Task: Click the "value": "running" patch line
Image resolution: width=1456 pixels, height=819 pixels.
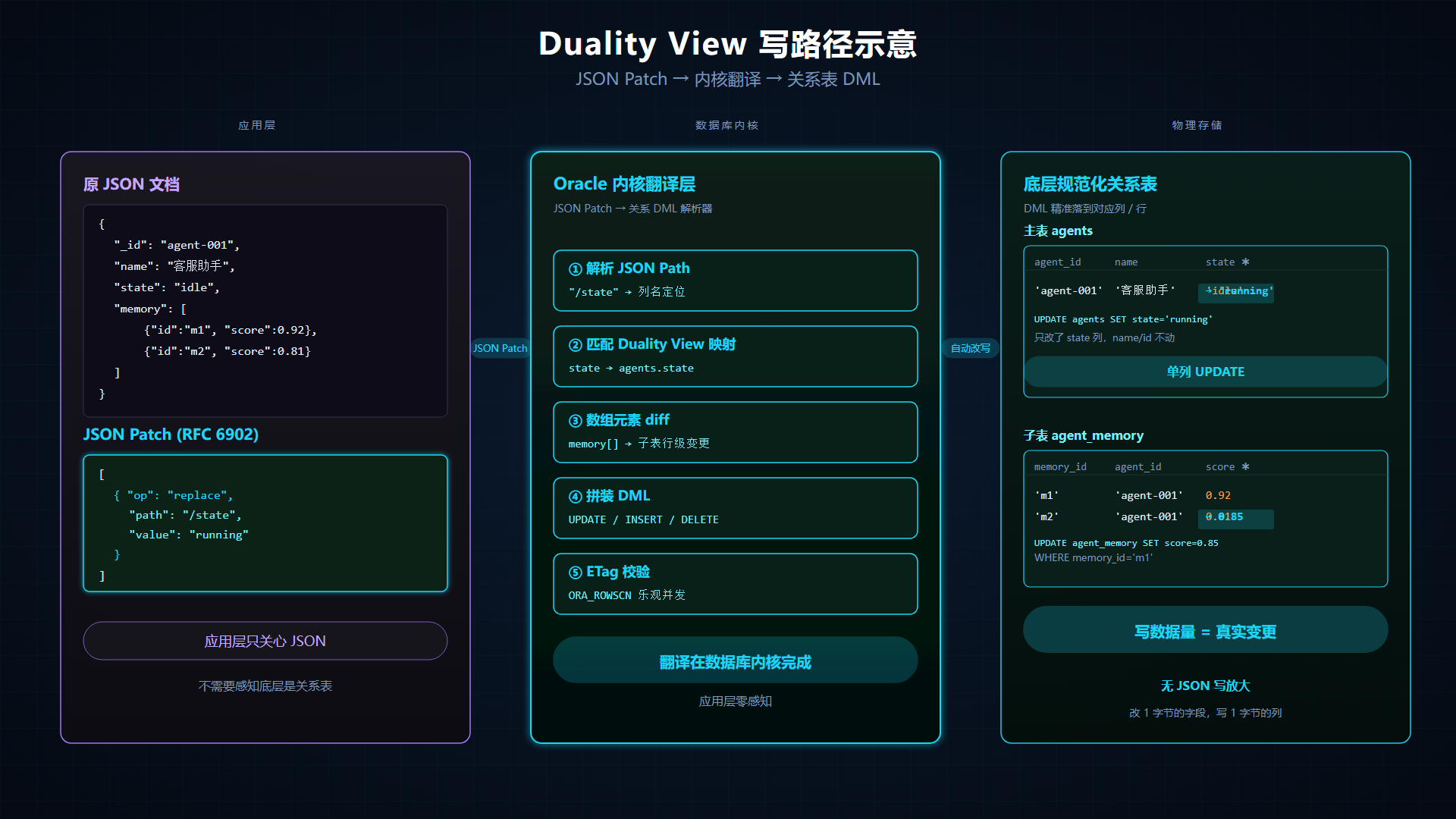Action: (x=189, y=535)
